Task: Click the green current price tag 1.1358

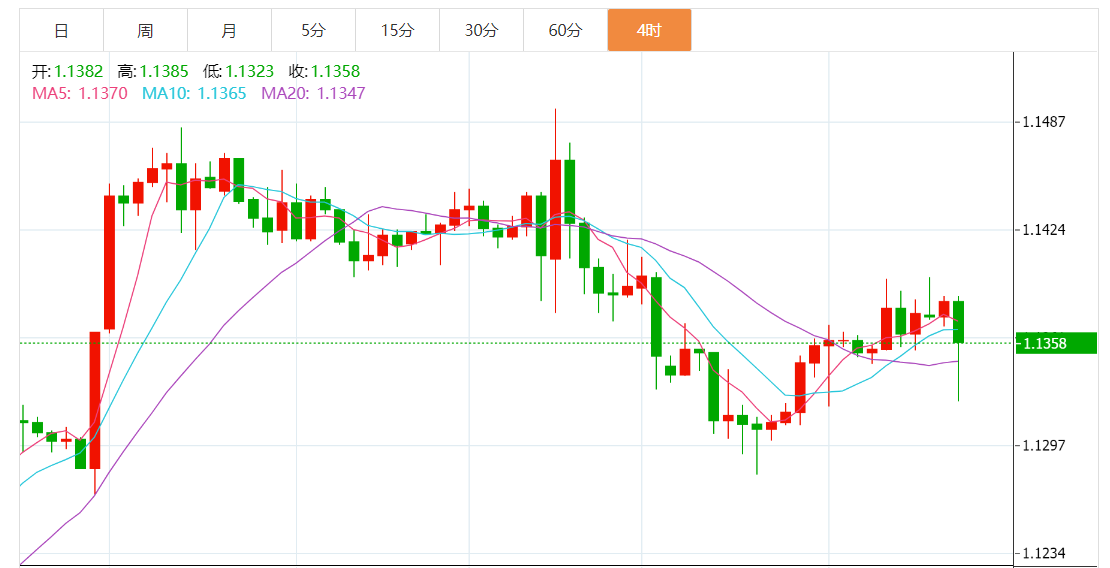Action: pyautogui.click(x=1056, y=343)
